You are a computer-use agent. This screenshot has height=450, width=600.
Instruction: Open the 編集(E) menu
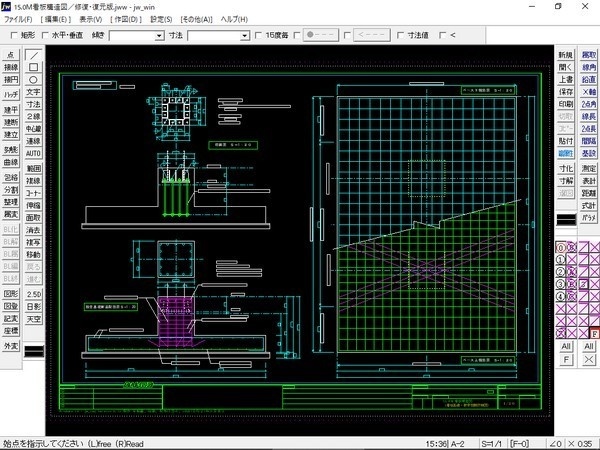(56, 19)
